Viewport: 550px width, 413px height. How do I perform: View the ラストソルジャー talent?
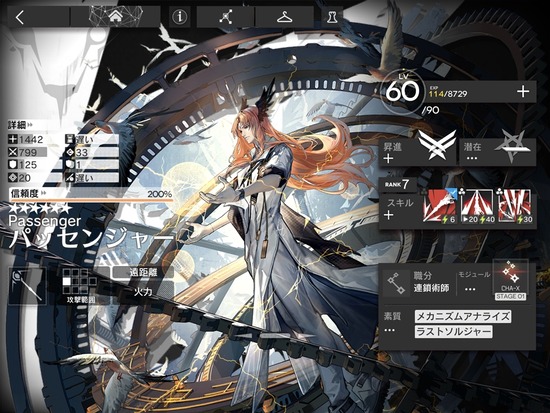[453, 332]
